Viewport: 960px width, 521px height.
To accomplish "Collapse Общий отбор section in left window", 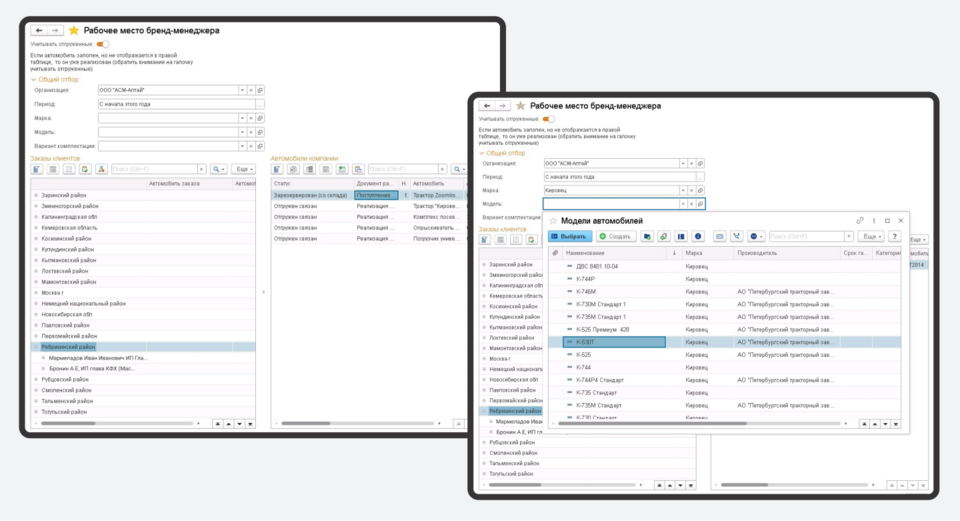I will (x=32, y=79).
